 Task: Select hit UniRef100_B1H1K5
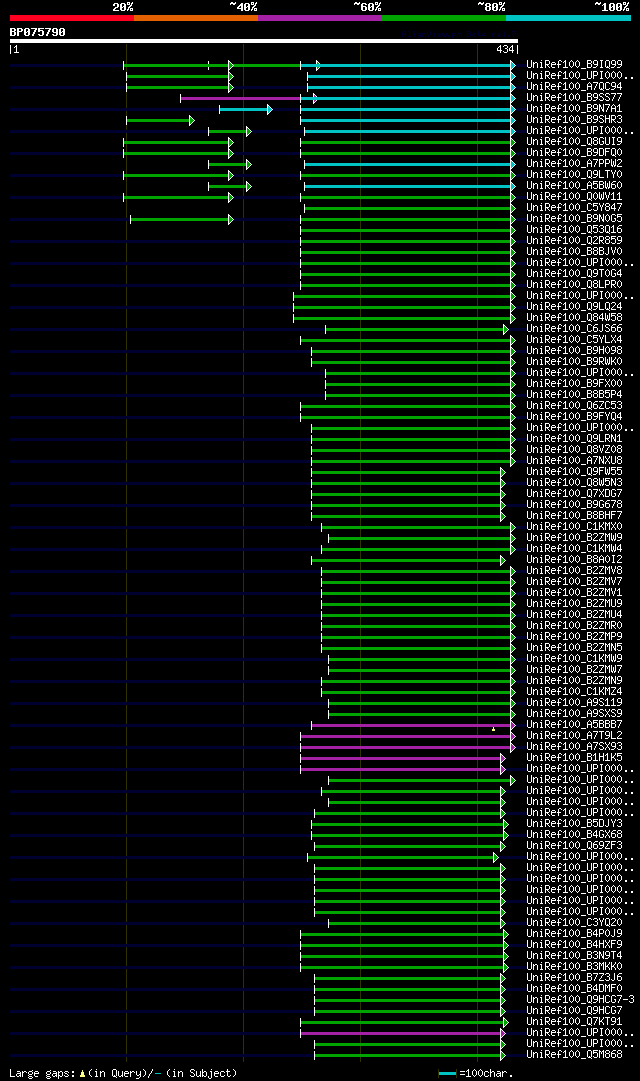coord(574,758)
